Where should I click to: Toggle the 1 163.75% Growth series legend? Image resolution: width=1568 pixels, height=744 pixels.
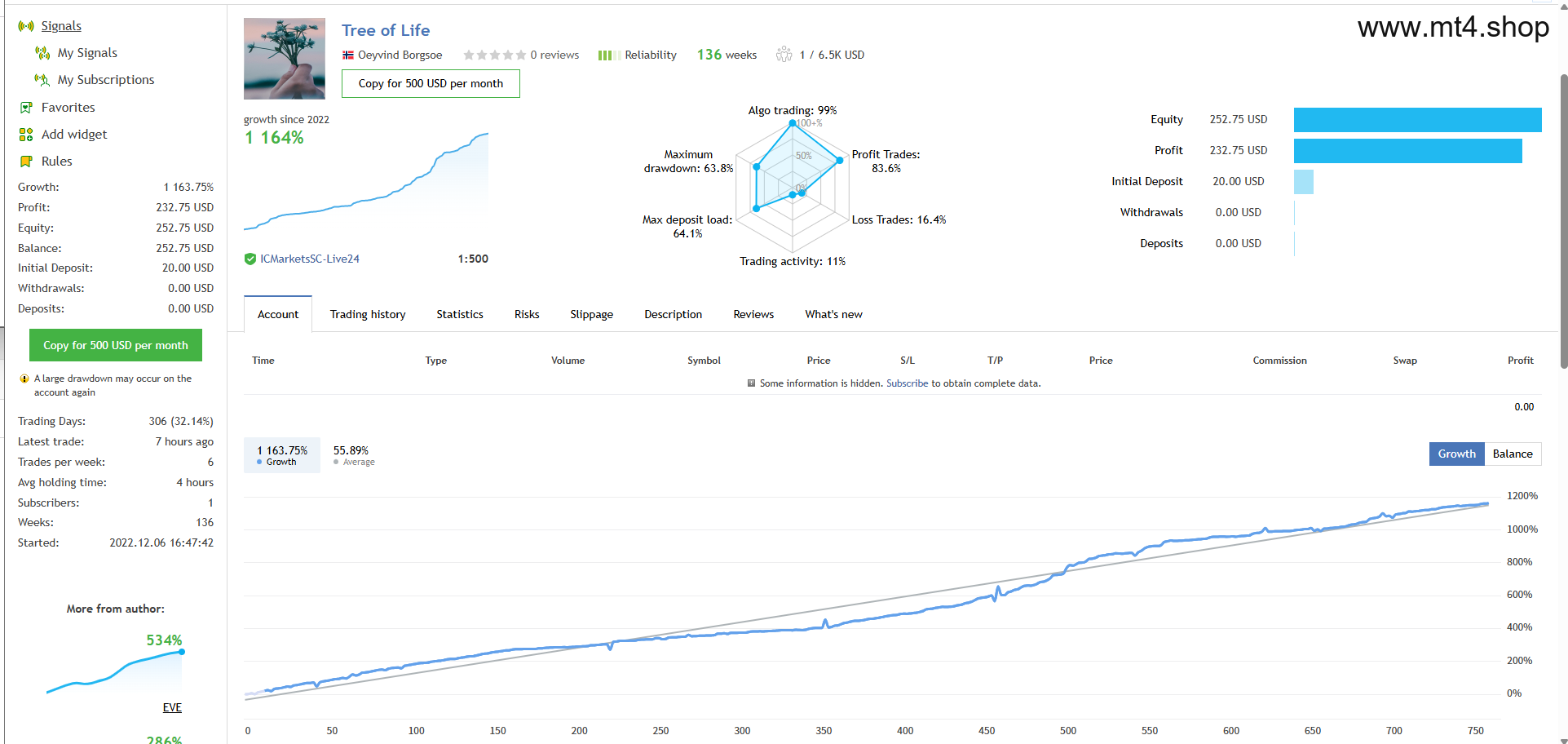coord(282,455)
